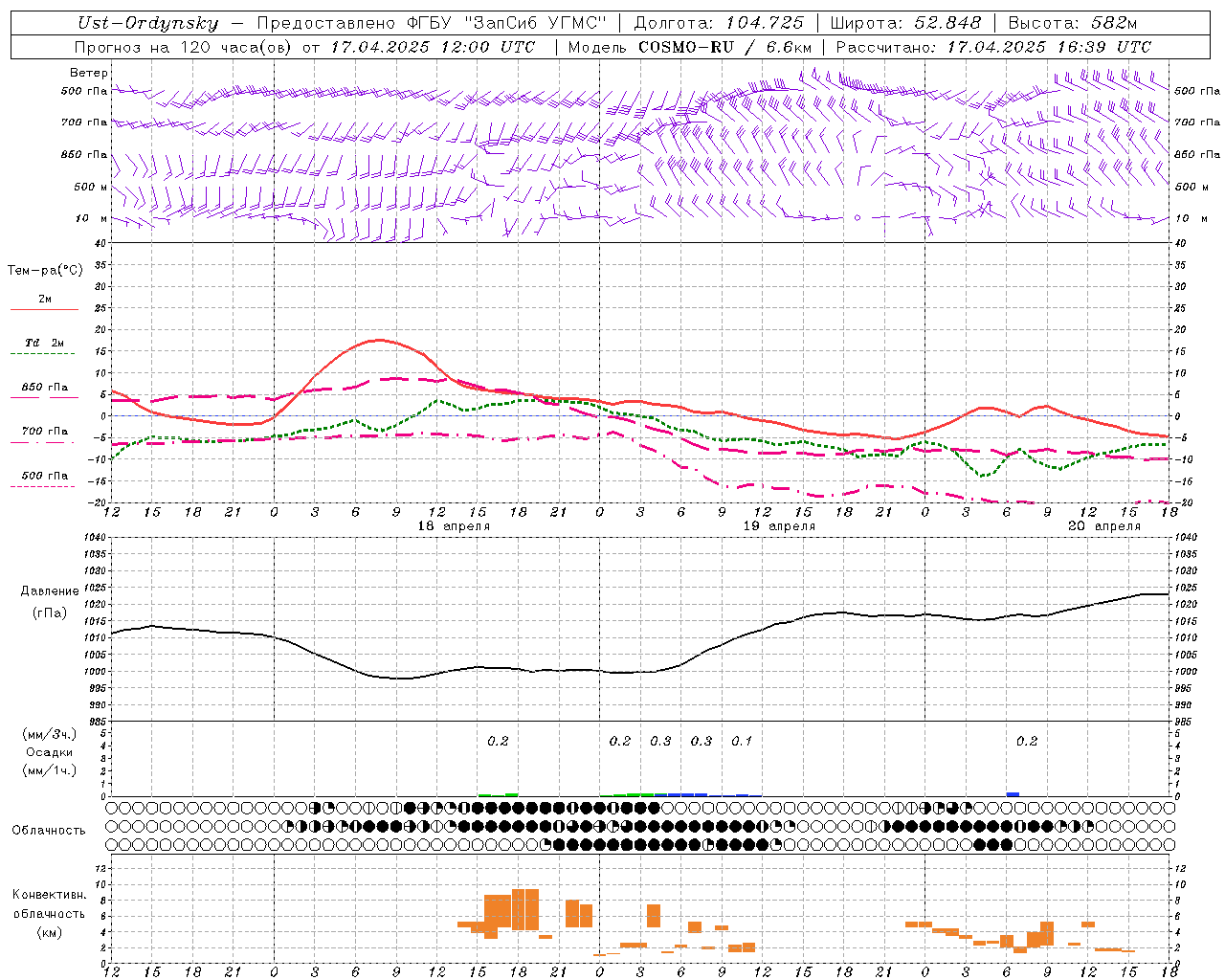Select the Конвективн. convective cloud label

coord(49,895)
